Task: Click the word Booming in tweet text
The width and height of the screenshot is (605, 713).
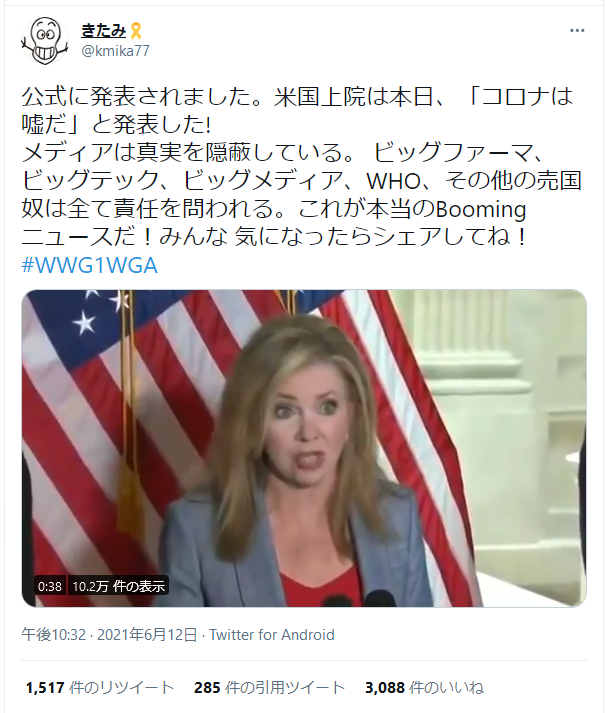Action: pos(481,209)
